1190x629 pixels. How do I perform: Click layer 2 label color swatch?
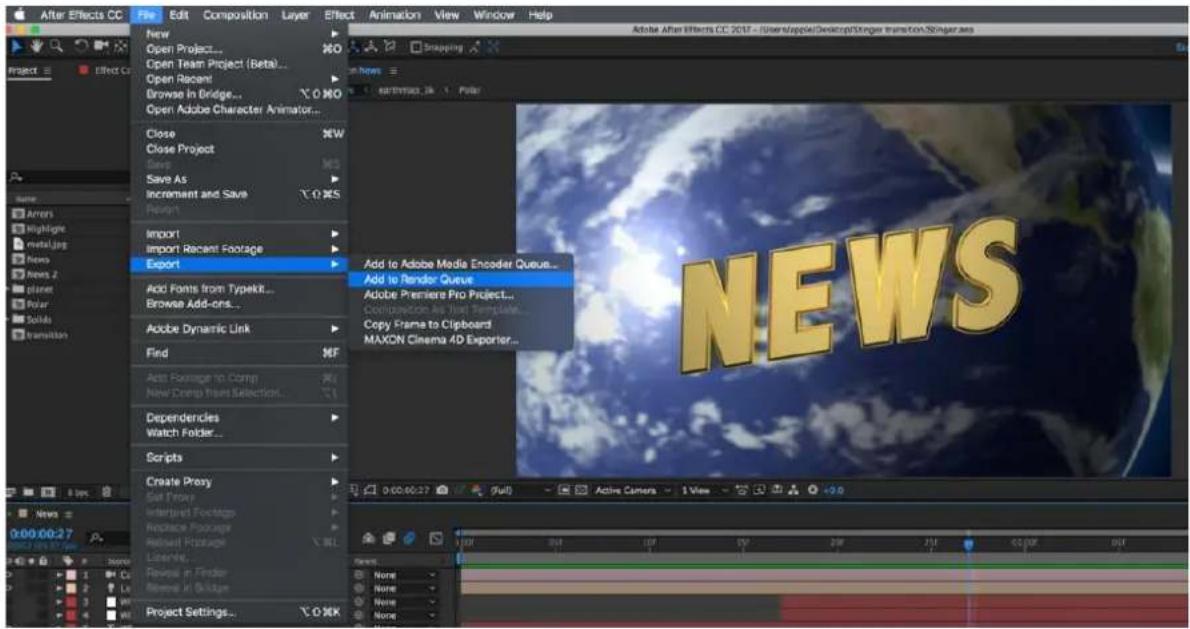tap(71, 589)
